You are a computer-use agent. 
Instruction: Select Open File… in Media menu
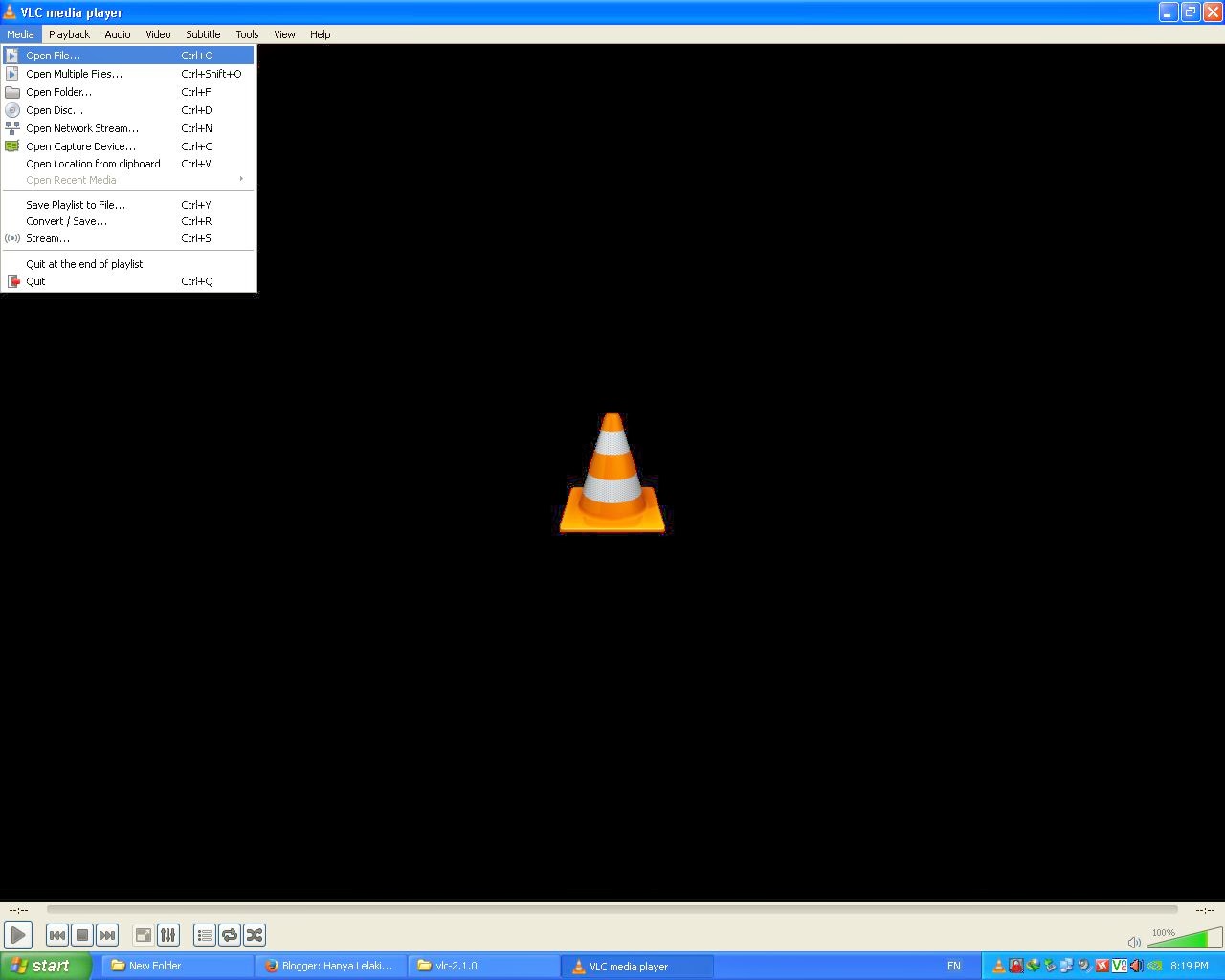pos(128,56)
